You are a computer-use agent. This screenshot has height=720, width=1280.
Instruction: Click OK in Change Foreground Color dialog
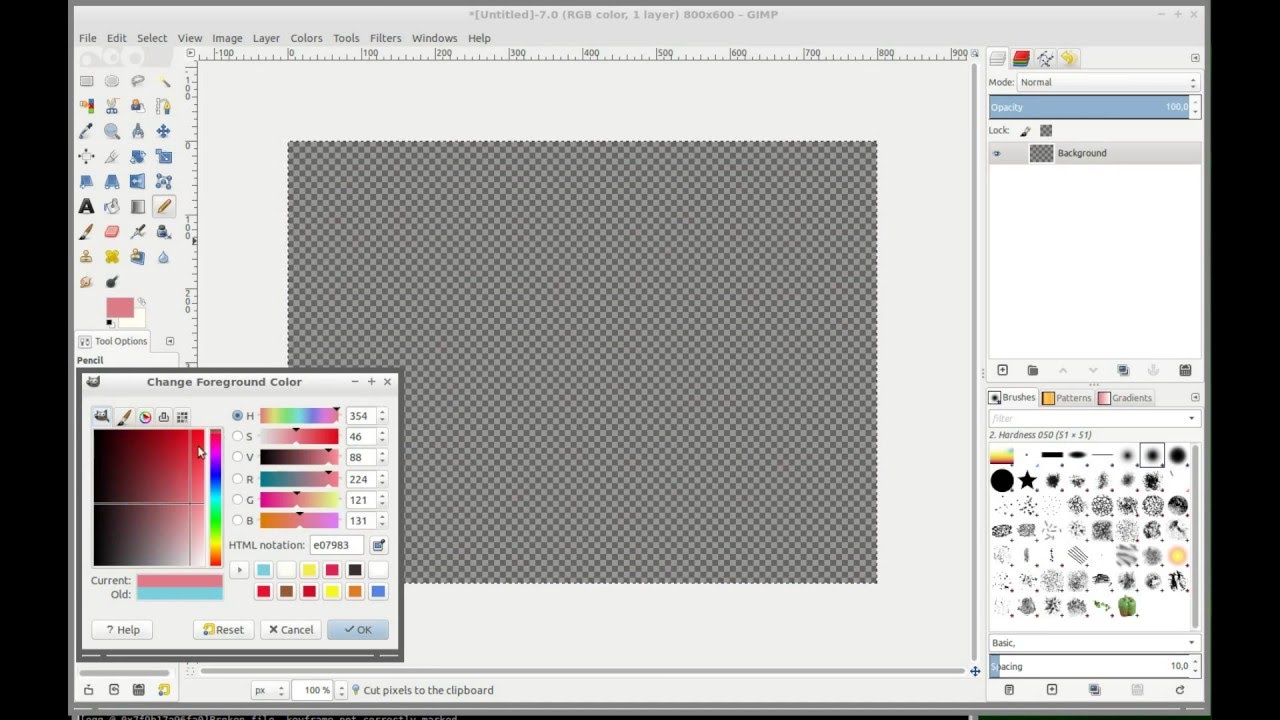(x=357, y=630)
